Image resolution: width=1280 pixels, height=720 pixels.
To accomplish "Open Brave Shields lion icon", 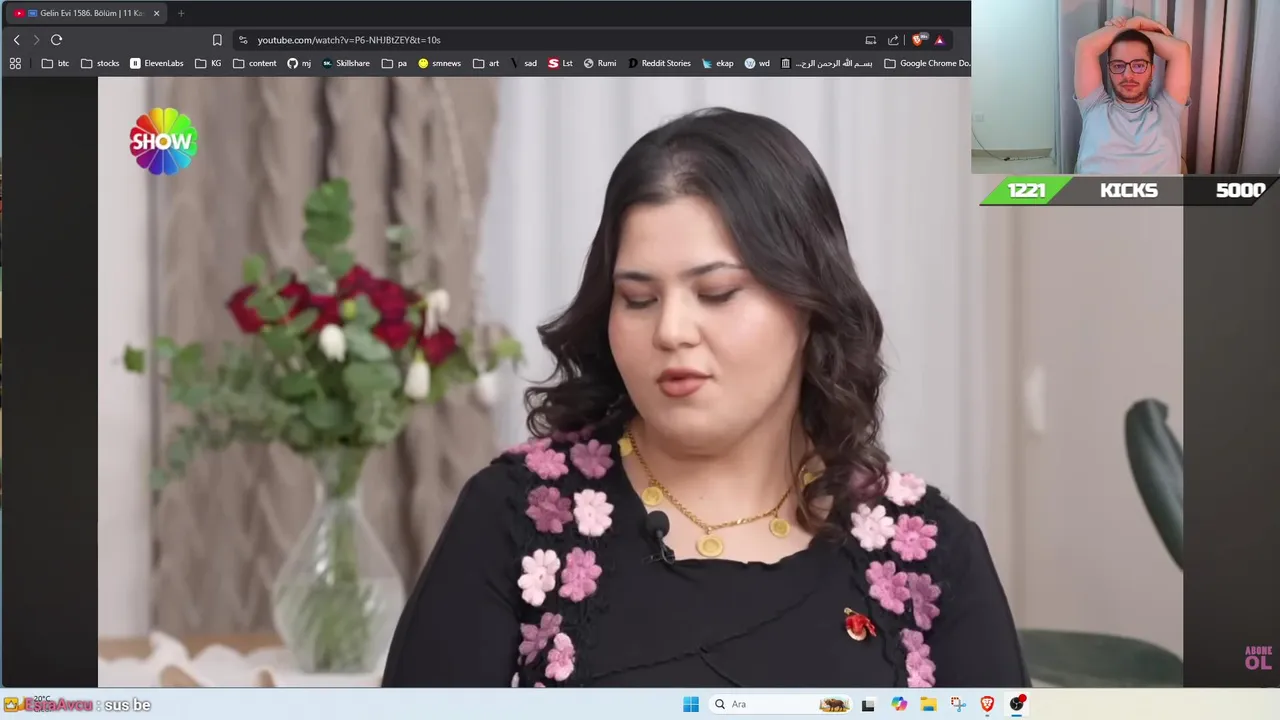I will [918, 40].
